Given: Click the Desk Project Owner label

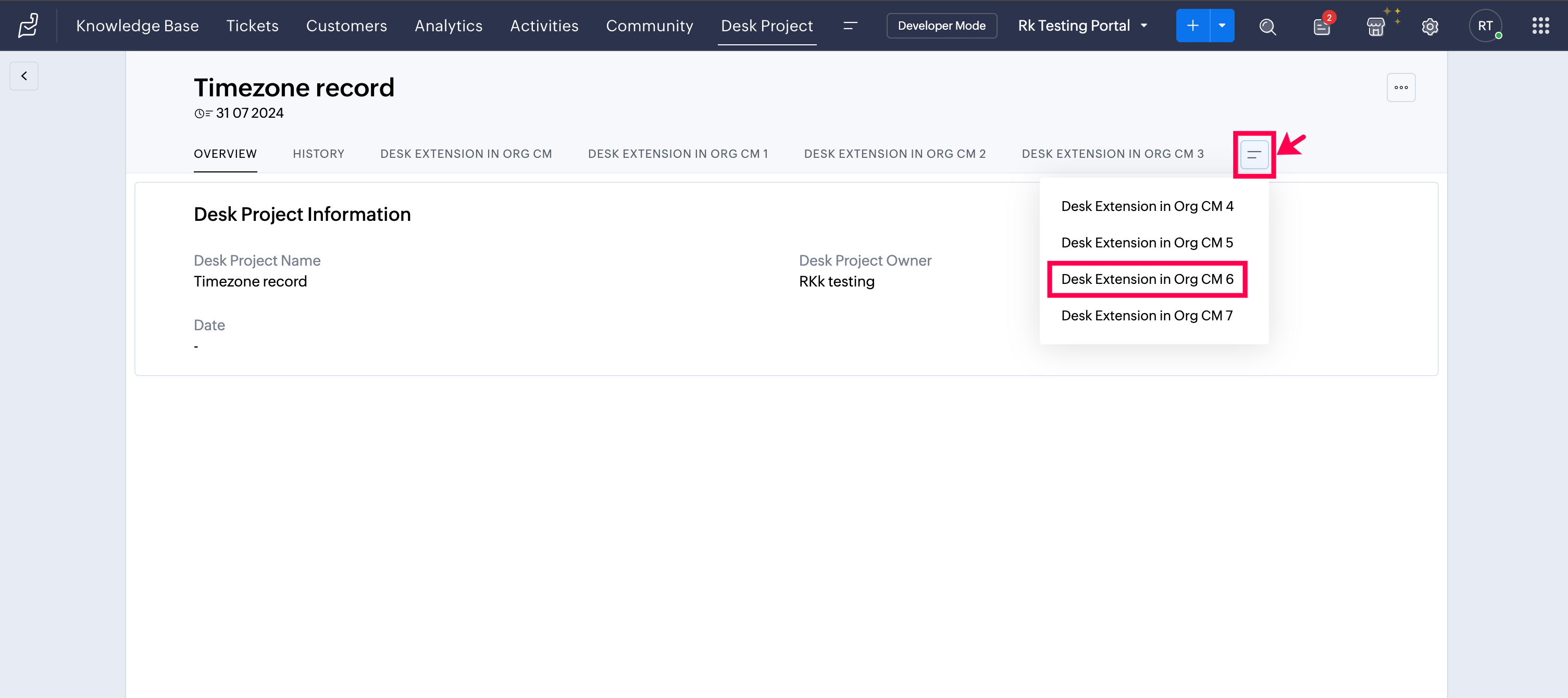Looking at the screenshot, I should point(865,260).
